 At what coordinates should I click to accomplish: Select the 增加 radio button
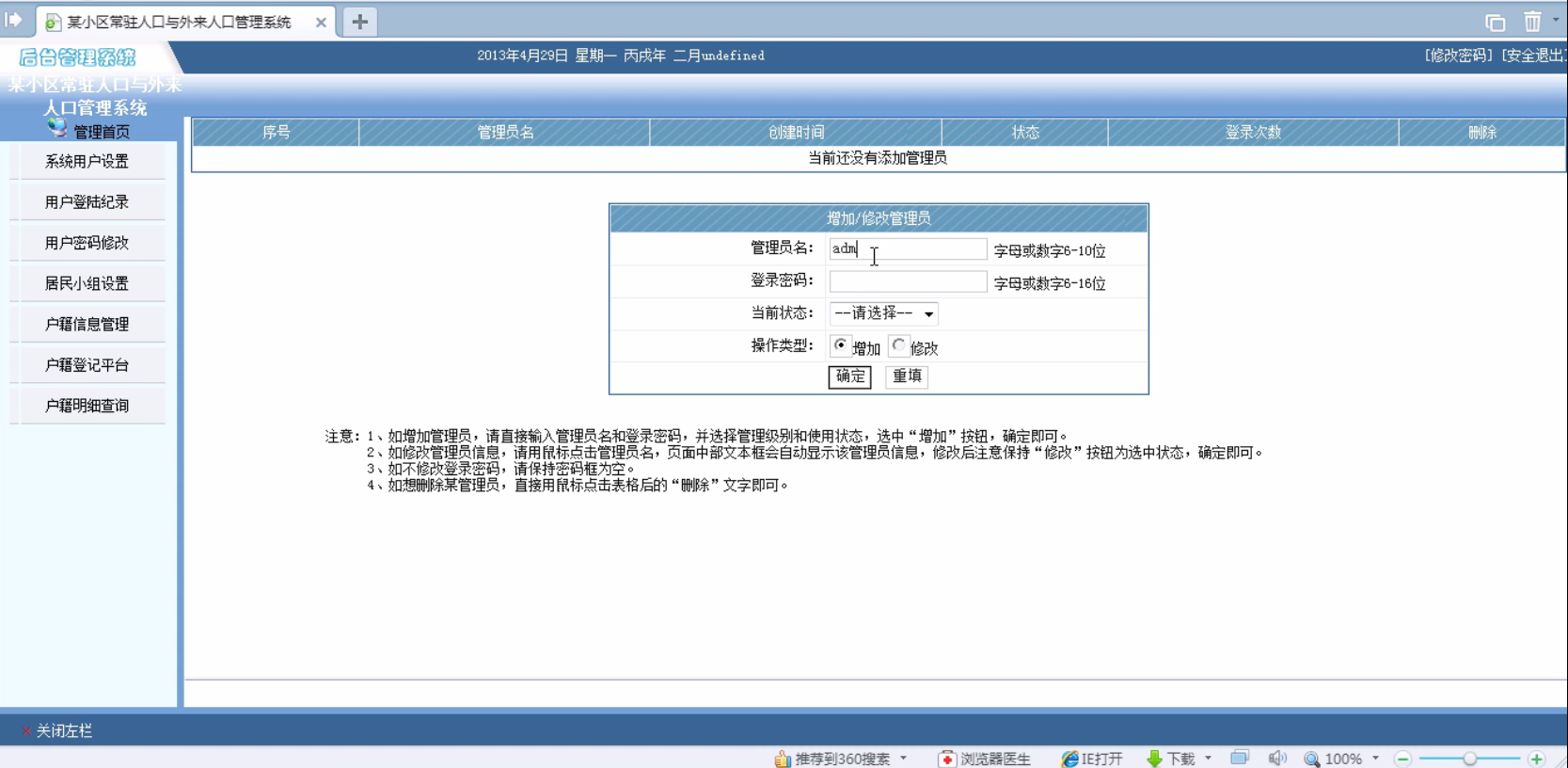840,345
